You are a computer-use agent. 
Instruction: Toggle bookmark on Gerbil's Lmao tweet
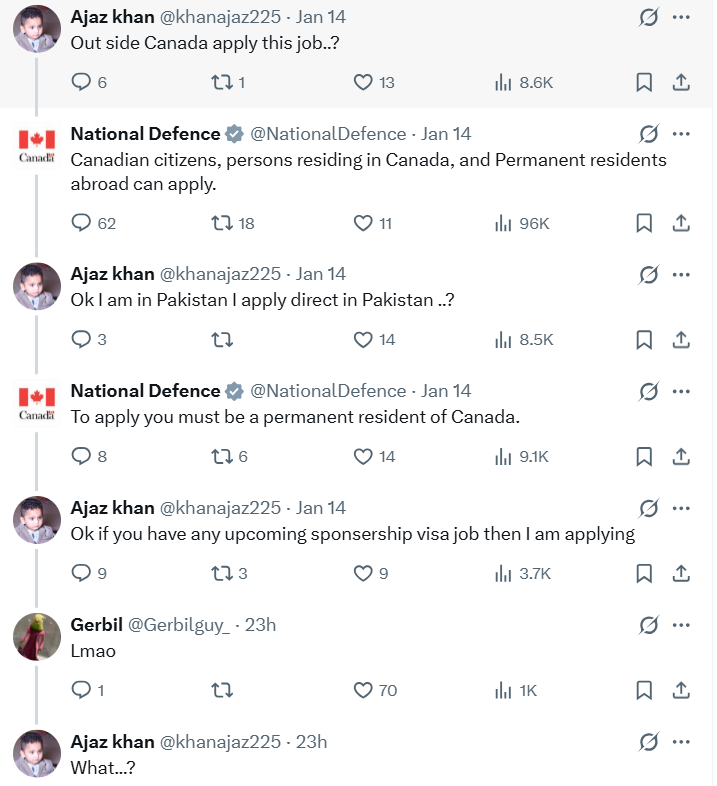(644, 690)
